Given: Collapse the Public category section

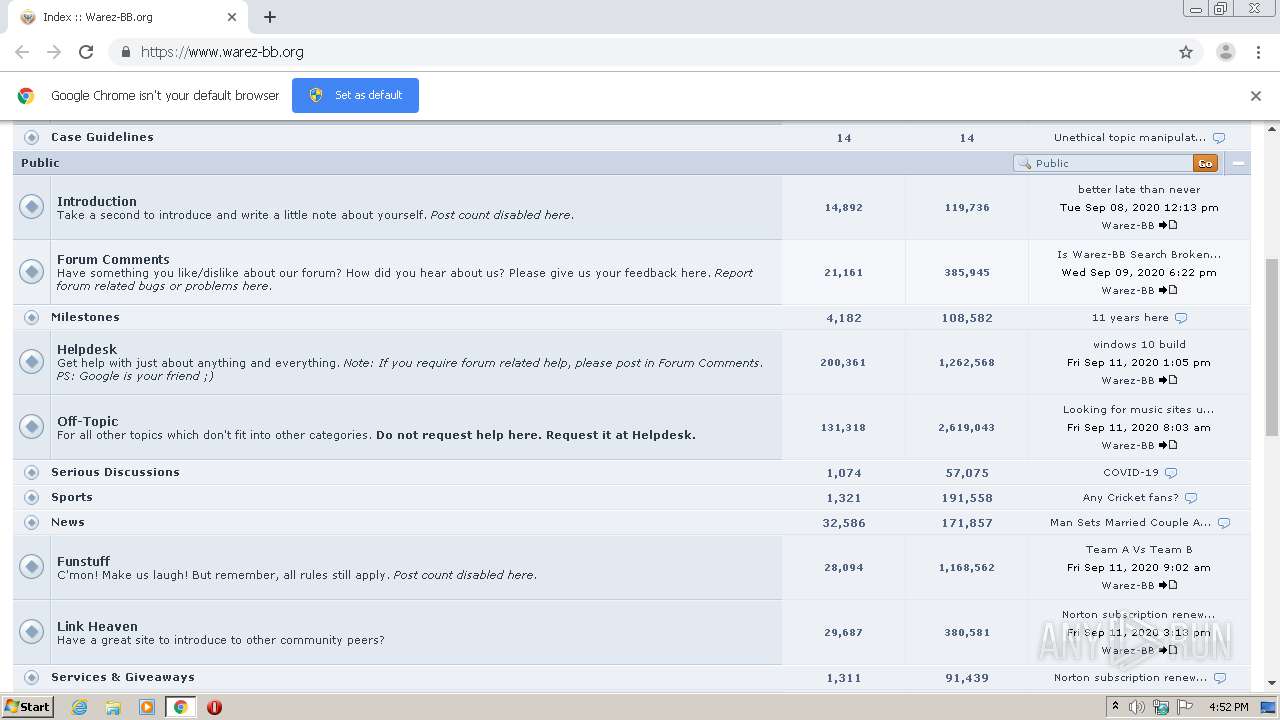Looking at the screenshot, I should (x=1239, y=163).
